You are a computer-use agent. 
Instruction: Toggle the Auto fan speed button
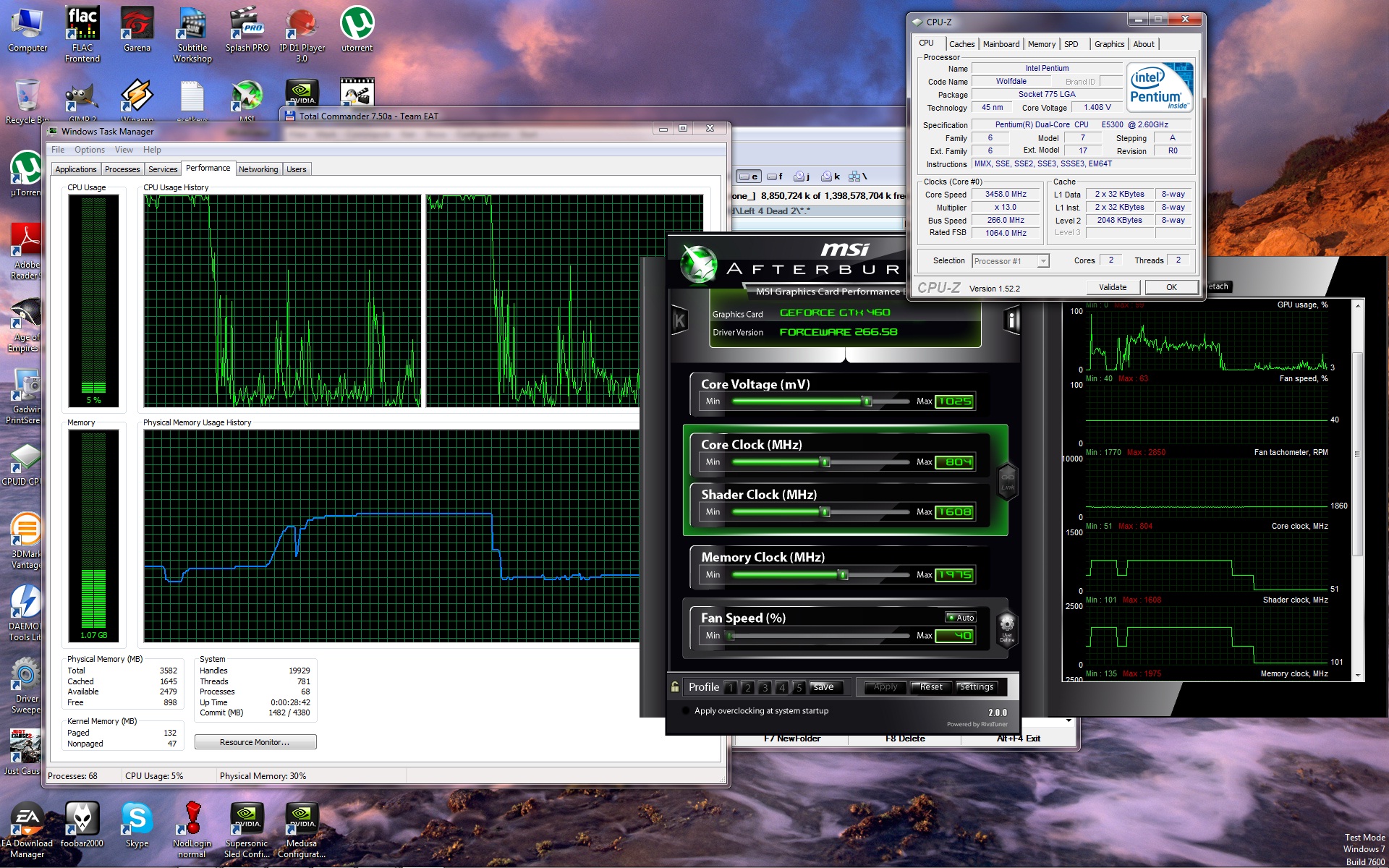pyautogui.click(x=961, y=618)
